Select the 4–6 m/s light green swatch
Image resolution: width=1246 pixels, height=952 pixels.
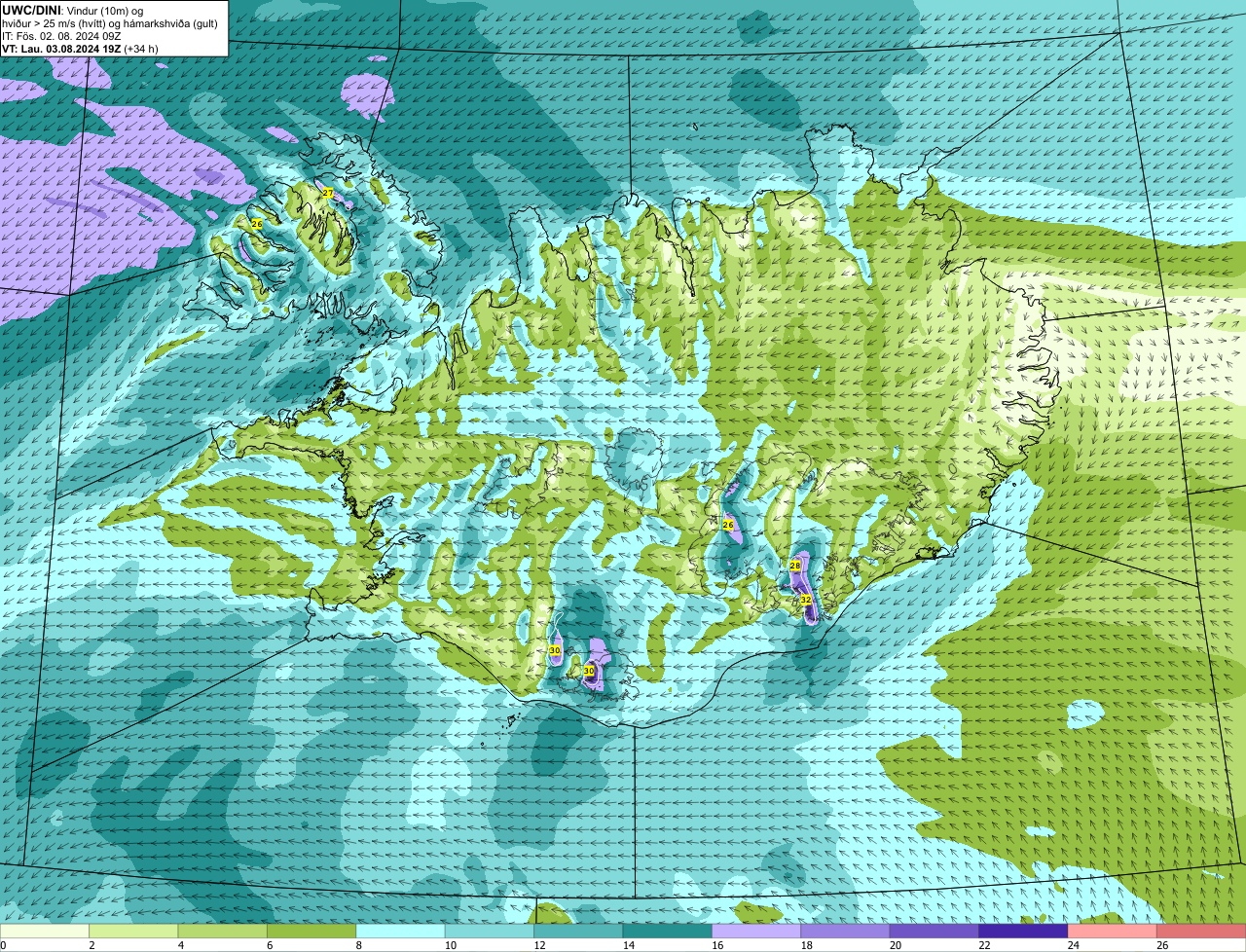[223, 931]
